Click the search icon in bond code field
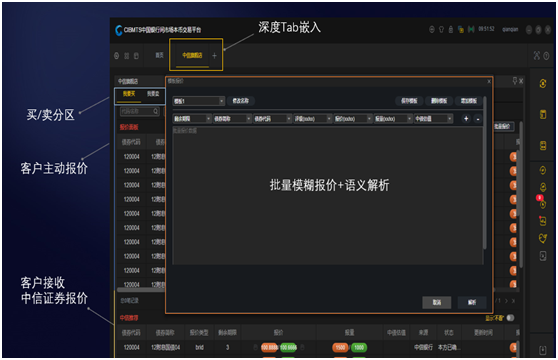558x360 pixels. 156,111
